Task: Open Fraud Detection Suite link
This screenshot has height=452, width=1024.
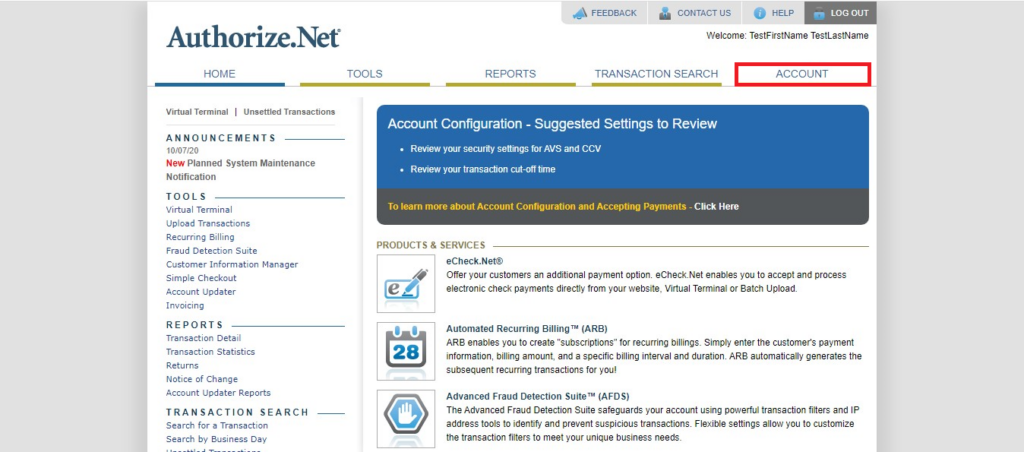Action: [x=212, y=251]
